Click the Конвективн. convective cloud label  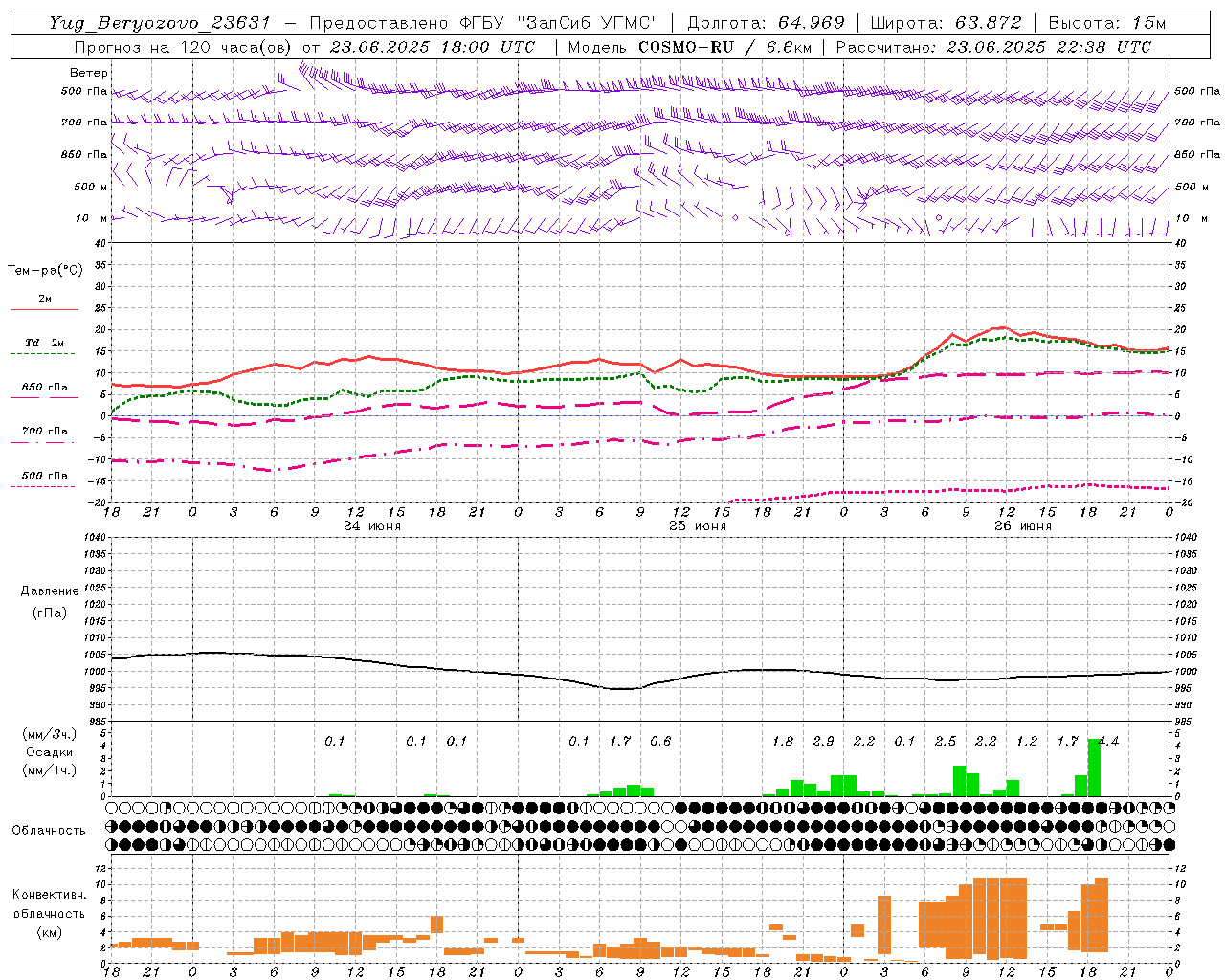tap(50, 895)
